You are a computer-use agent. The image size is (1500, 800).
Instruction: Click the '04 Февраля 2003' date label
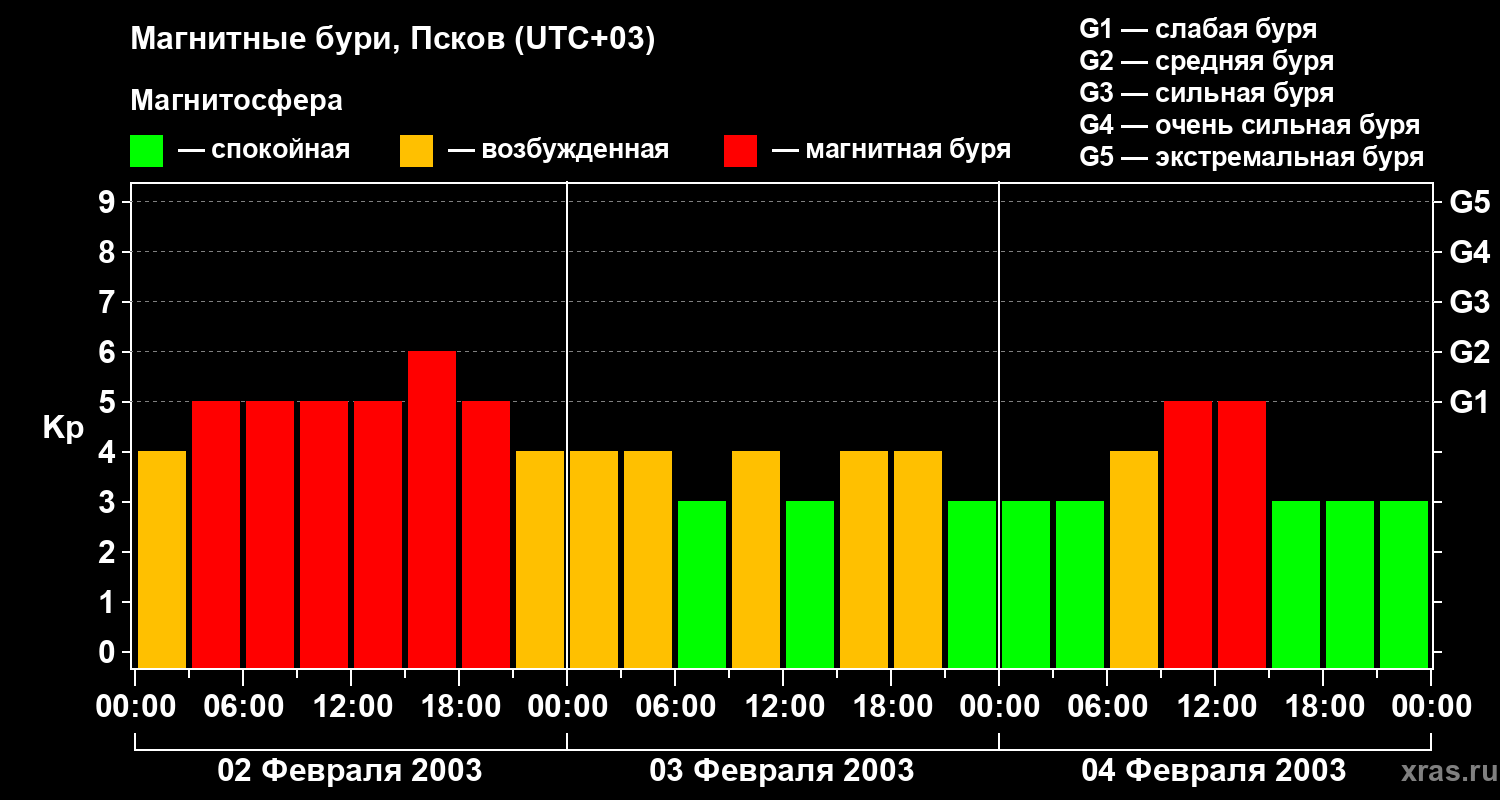[x=1214, y=771]
